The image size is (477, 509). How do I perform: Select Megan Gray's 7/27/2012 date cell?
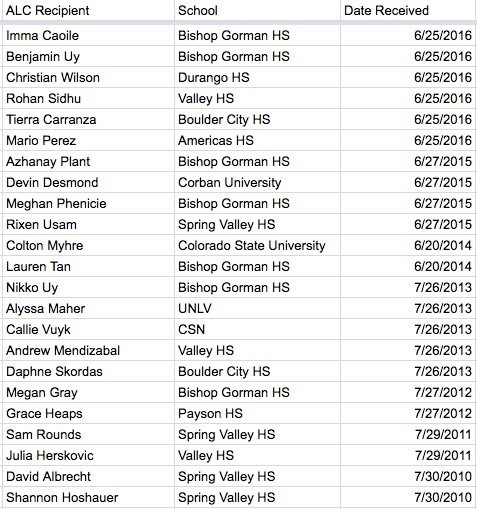408,392
